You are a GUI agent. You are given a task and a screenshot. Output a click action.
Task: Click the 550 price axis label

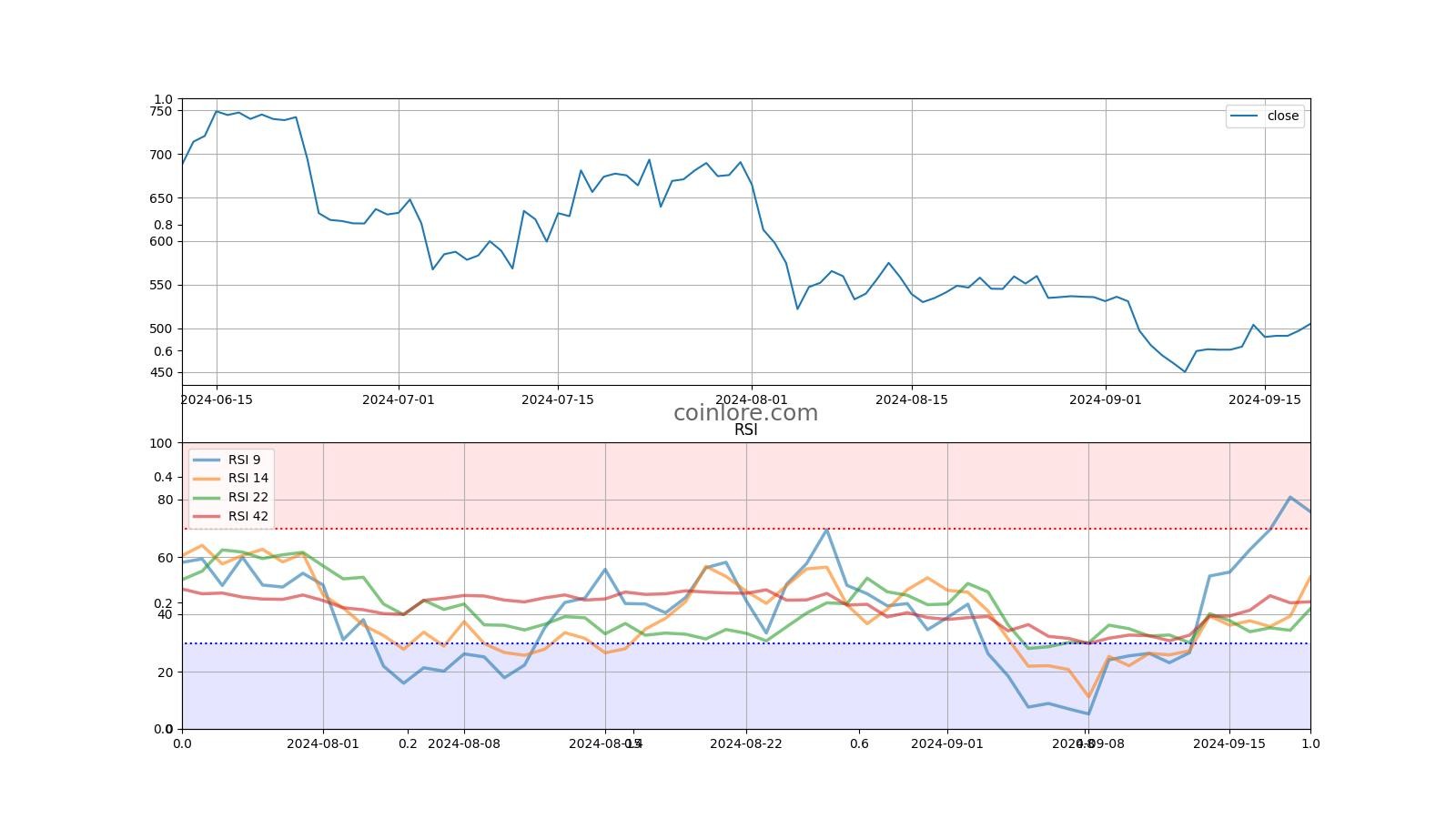coord(161,285)
